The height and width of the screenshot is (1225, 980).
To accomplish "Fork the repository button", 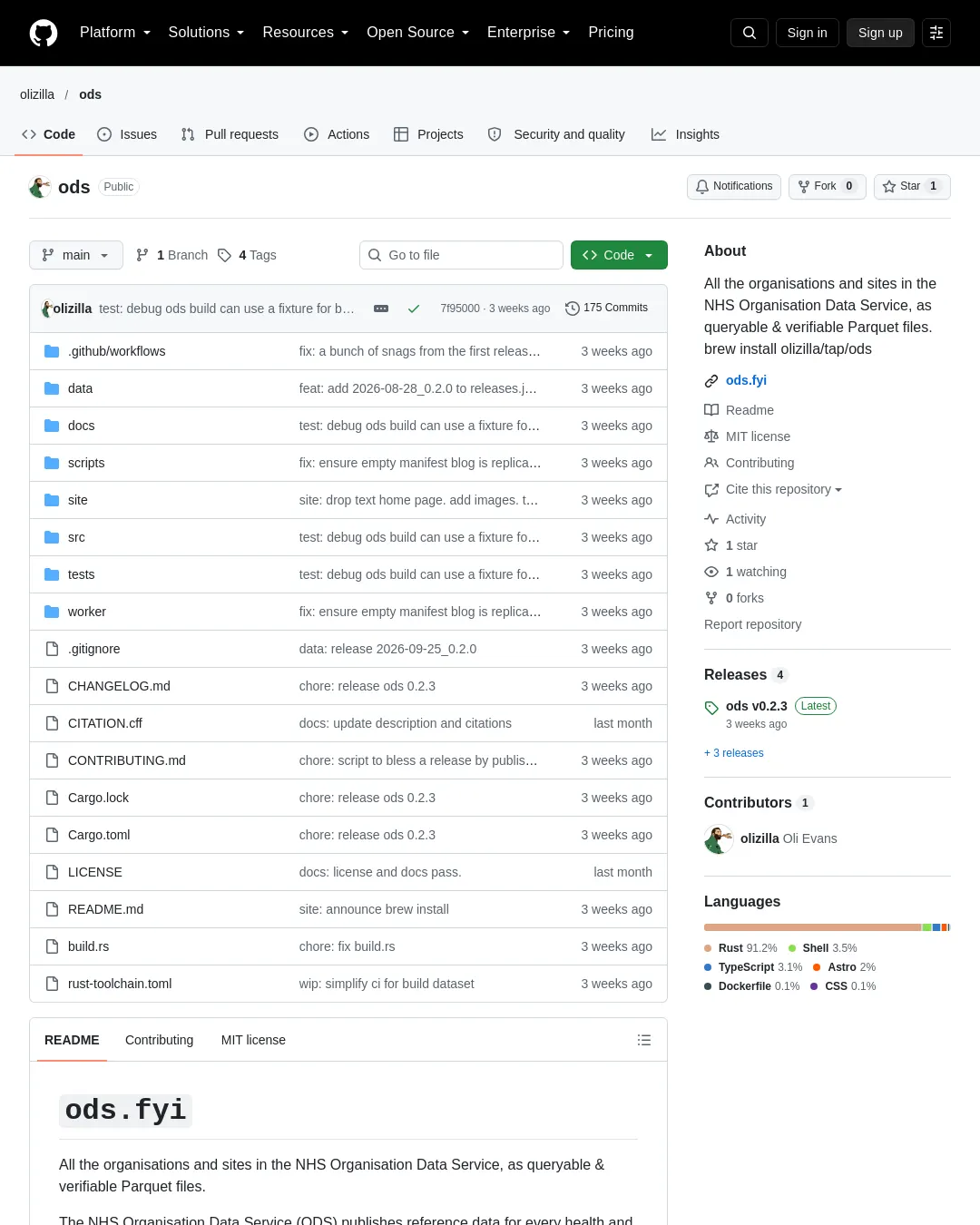I will tap(827, 186).
